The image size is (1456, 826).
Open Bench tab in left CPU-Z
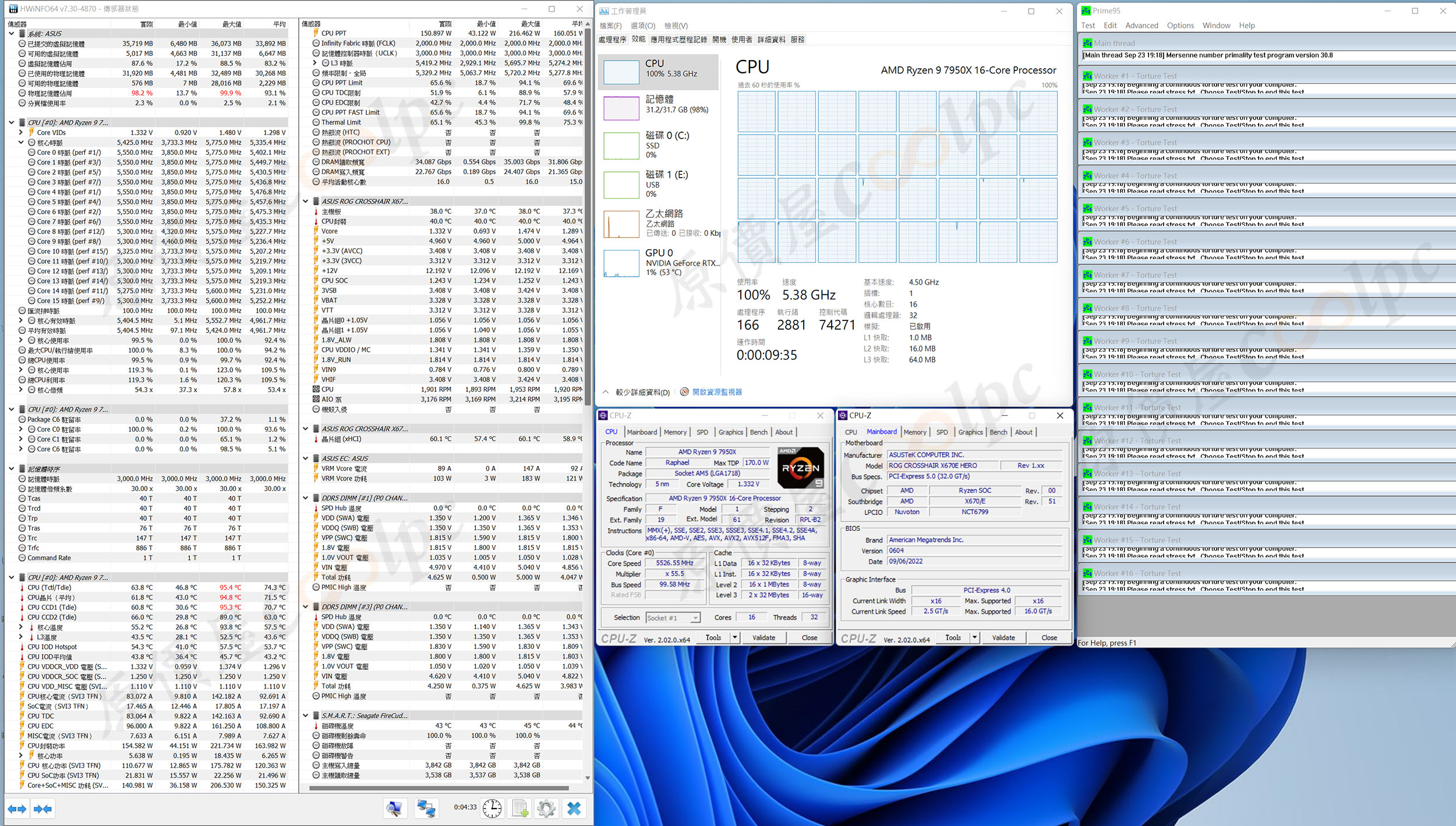(758, 432)
